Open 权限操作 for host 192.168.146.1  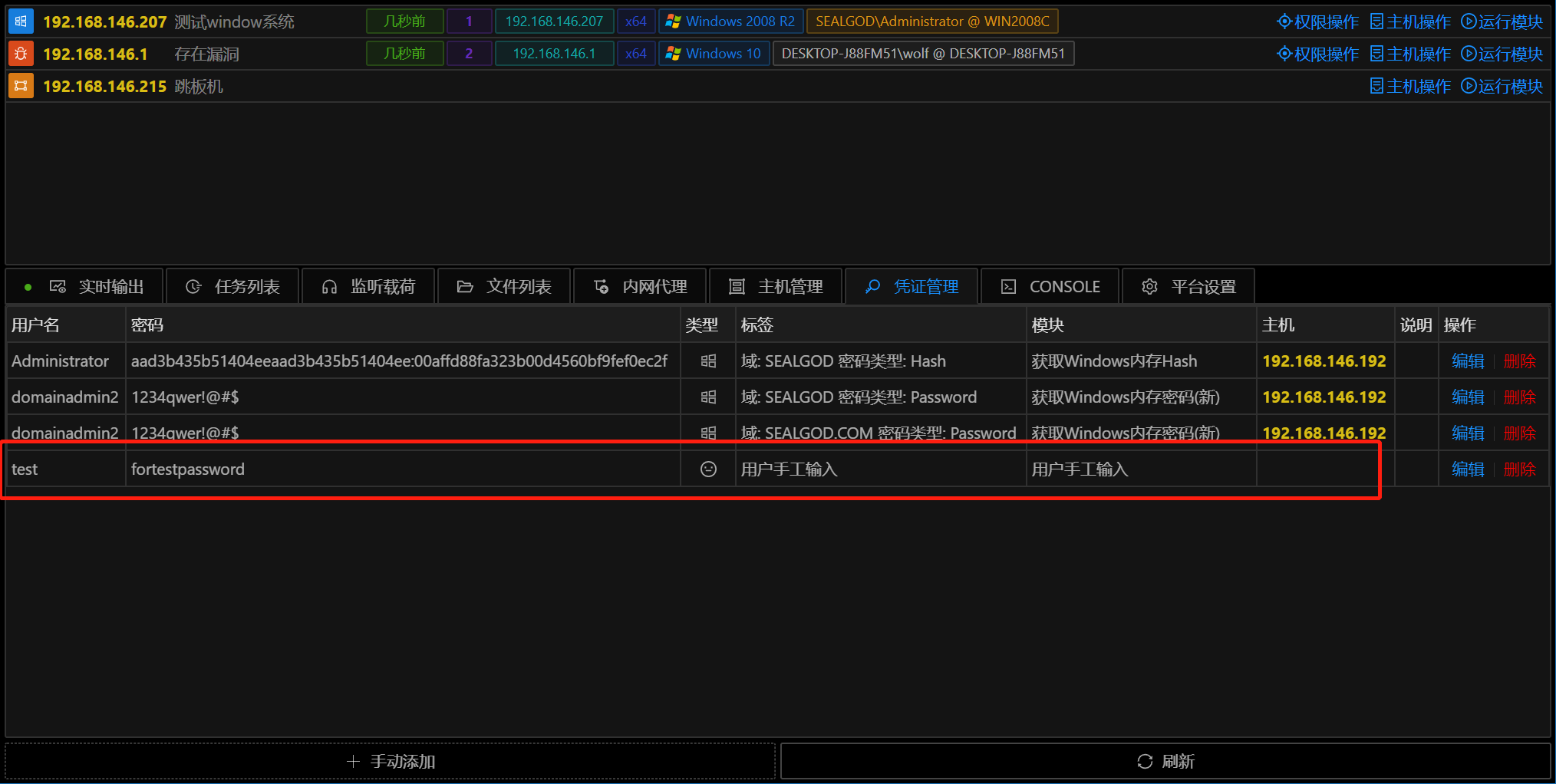point(1318,54)
